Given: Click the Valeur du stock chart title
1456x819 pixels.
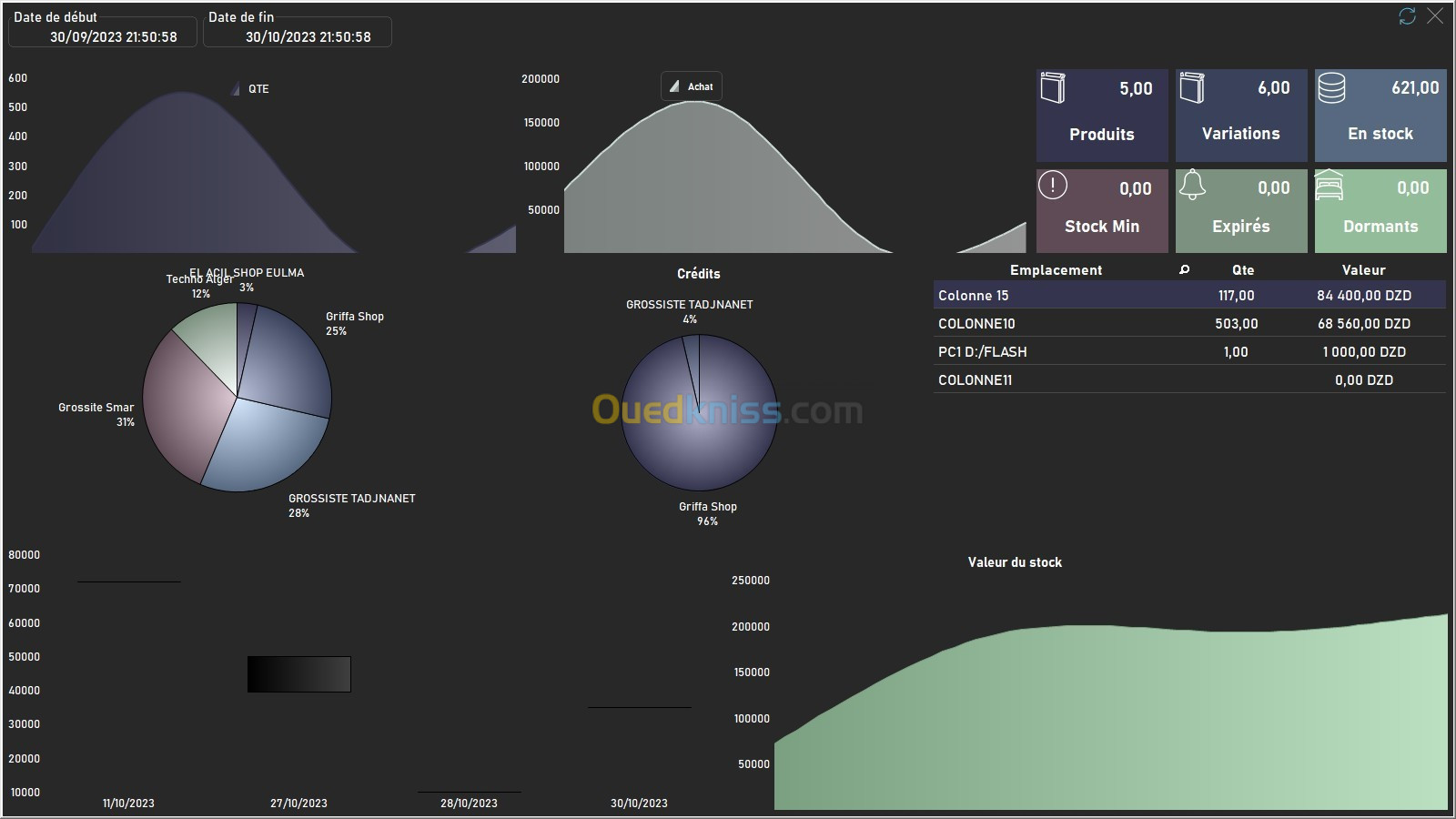Looking at the screenshot, I should tap(1015, 562).
